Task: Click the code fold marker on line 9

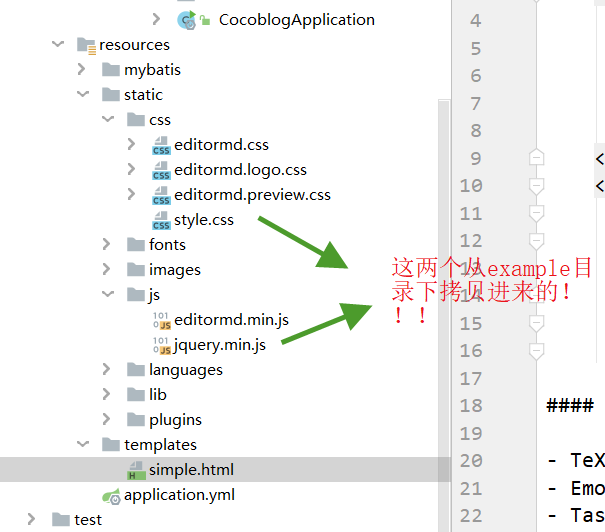Action: click(x=536, y=157)
